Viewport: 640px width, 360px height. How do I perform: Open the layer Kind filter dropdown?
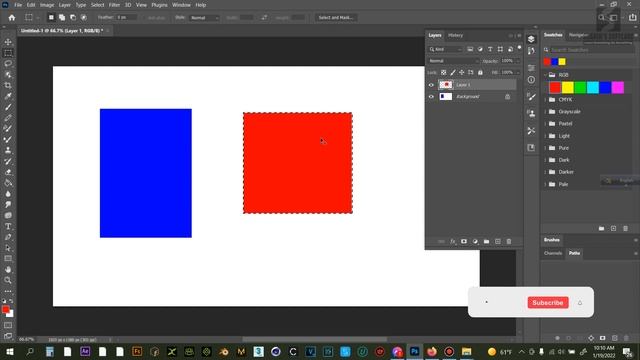coord(445,49)
